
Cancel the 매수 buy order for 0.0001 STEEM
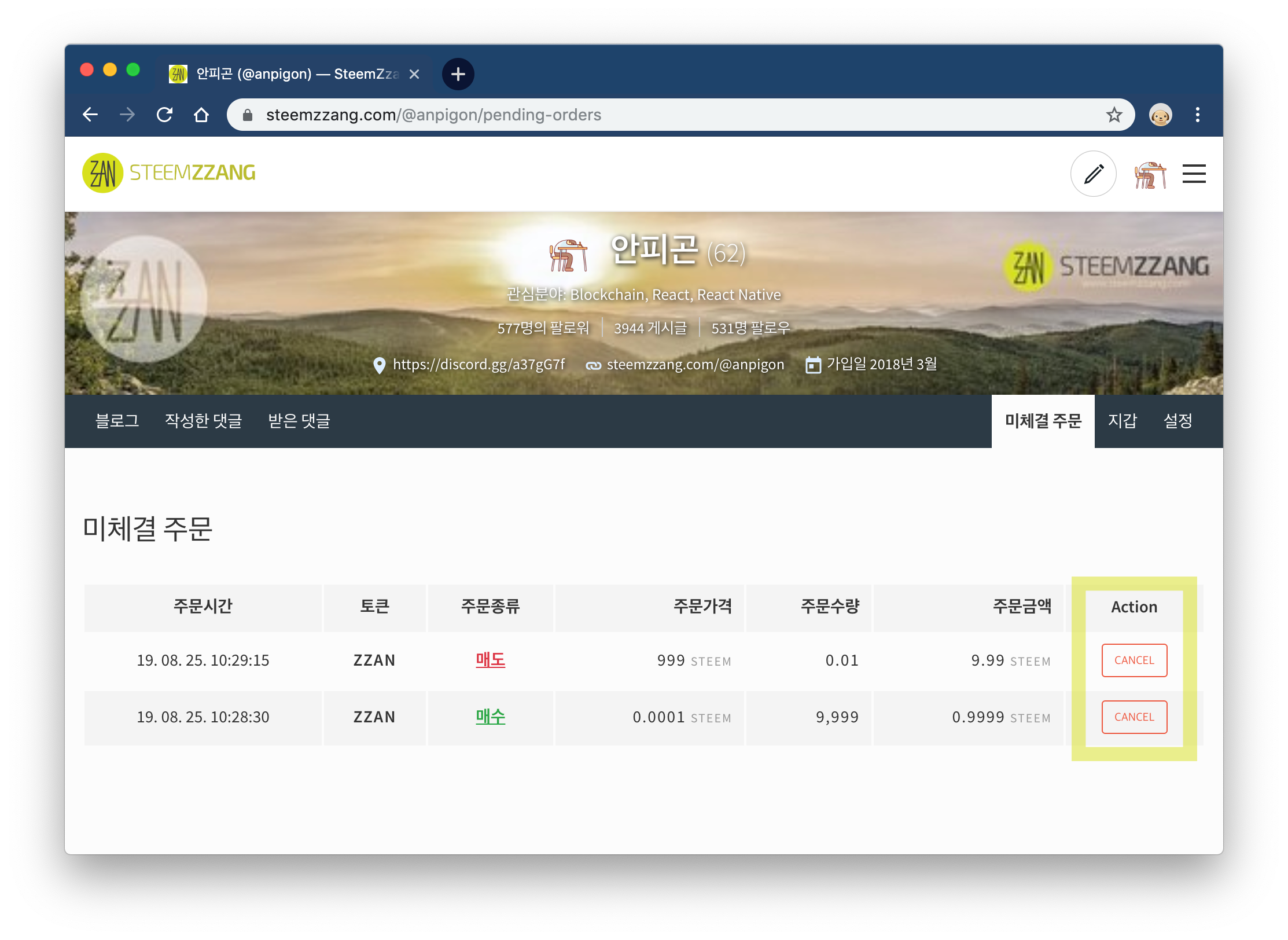pos(1134,717)
